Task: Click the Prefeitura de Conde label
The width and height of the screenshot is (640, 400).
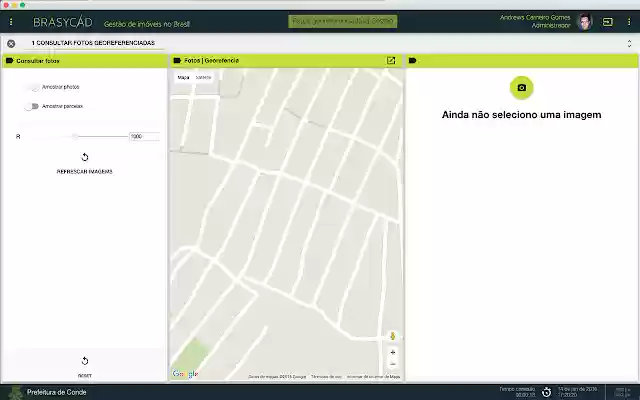Action: click(56, 392)
